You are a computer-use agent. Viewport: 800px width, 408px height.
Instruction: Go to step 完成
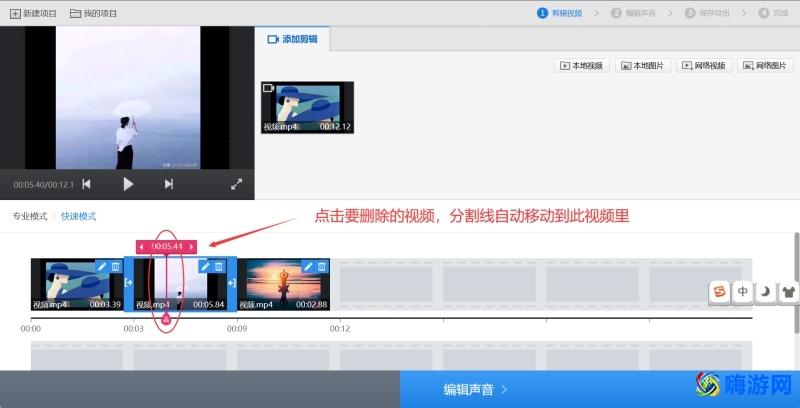coord(773,13)
